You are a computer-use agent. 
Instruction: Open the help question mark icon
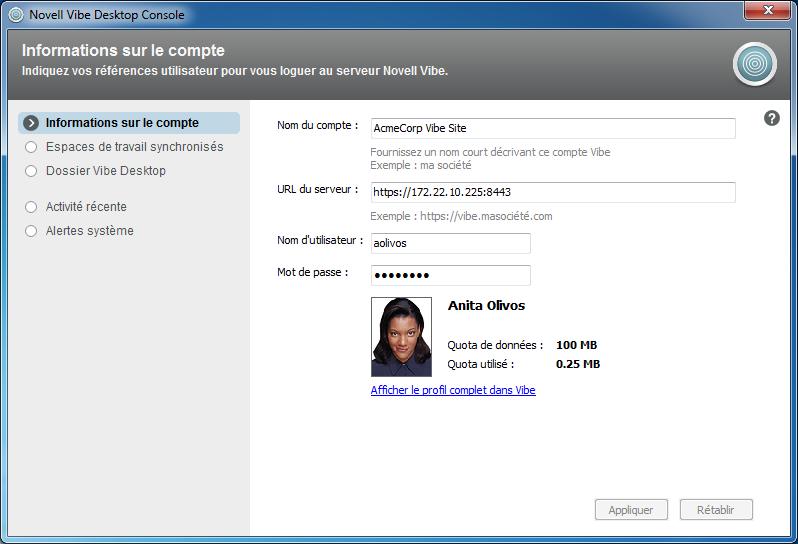(x=772, y=119)
